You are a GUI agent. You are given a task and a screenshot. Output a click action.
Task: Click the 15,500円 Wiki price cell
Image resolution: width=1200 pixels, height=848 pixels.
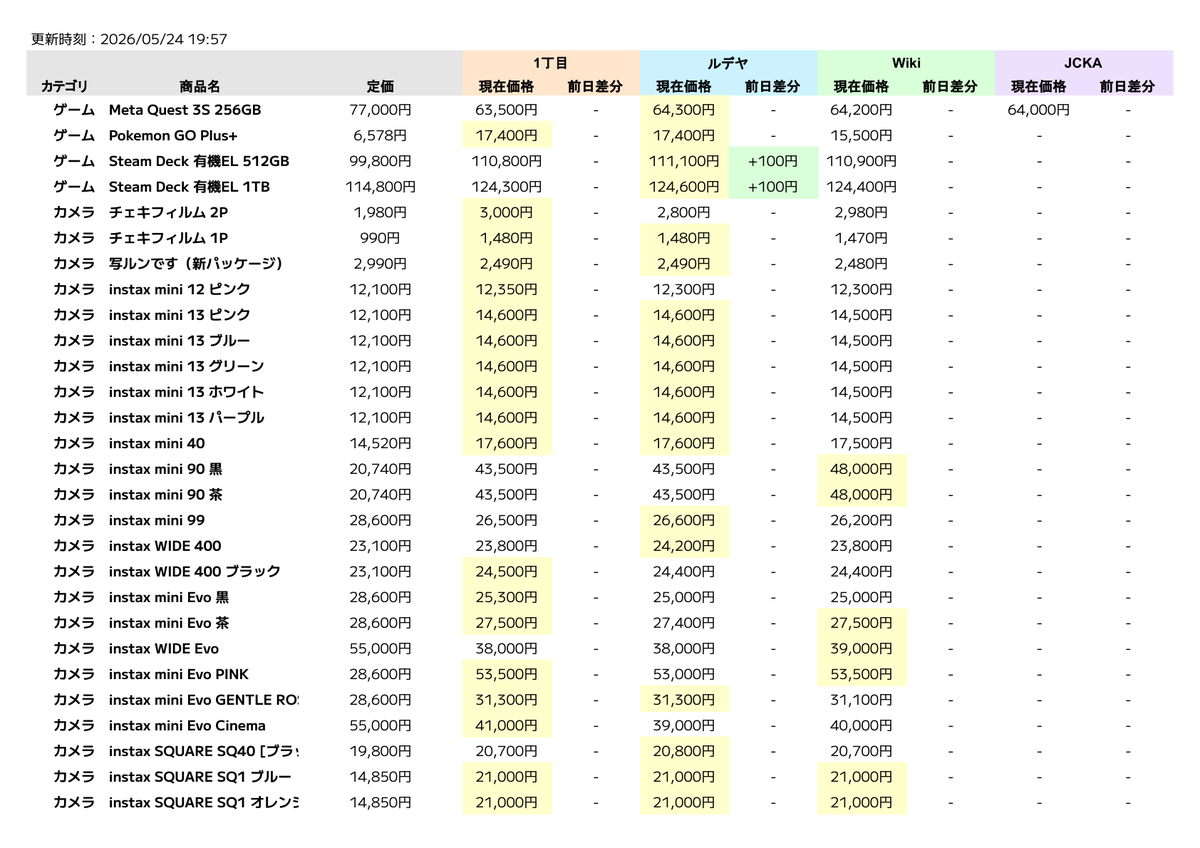pyautogui.click(x=861, y=135)
